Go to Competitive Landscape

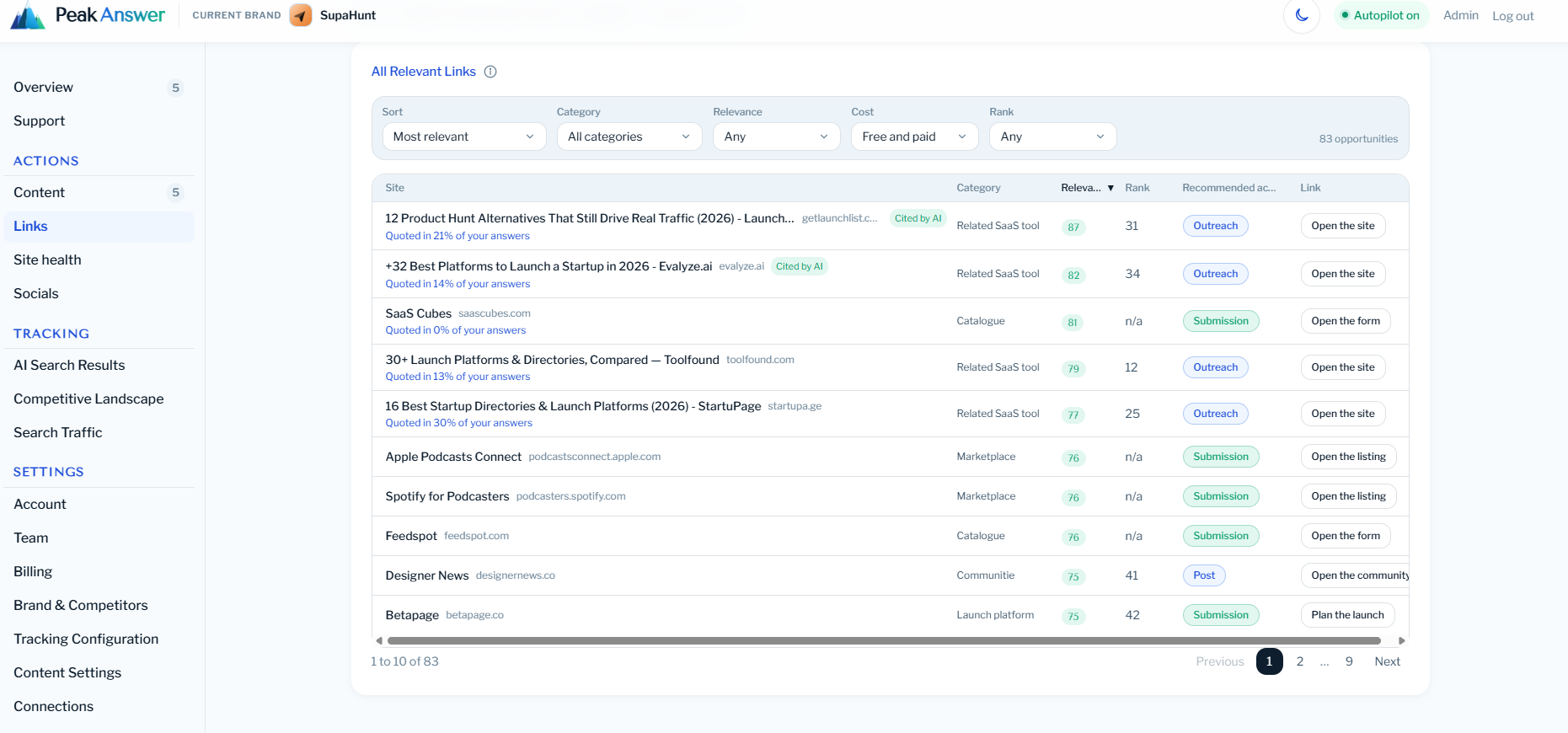pyautogui.click(x=99, y=399)
